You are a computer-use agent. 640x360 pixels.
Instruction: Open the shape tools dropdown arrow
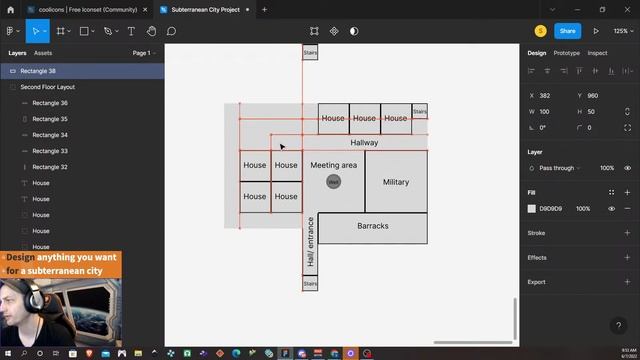93,31
